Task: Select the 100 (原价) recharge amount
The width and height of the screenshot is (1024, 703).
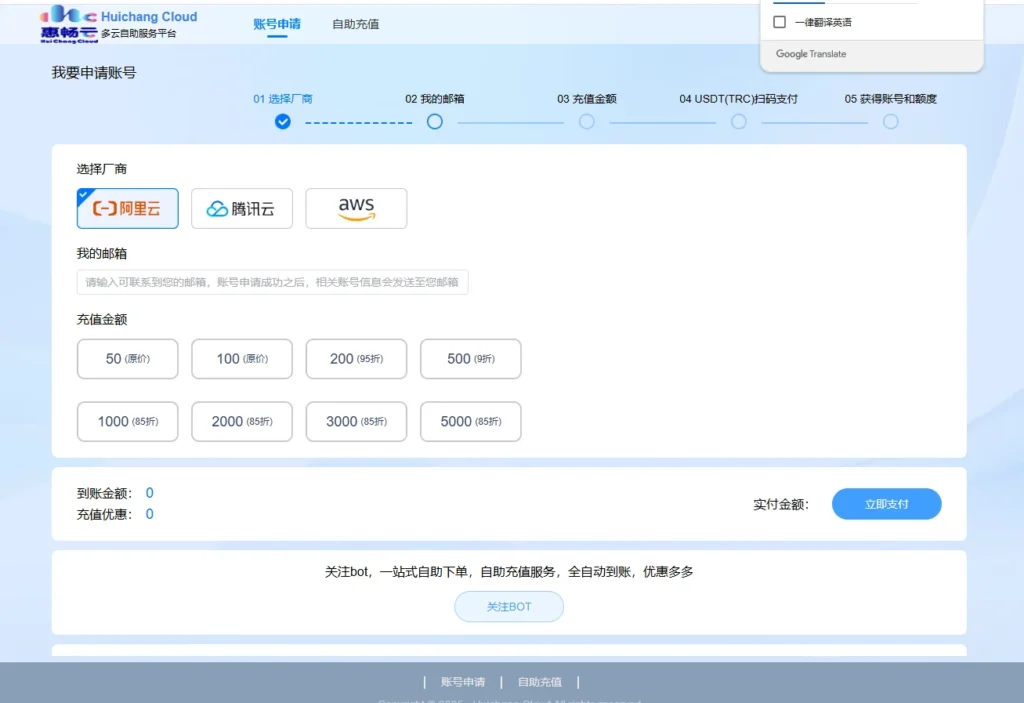Action: tap(242, 359)
